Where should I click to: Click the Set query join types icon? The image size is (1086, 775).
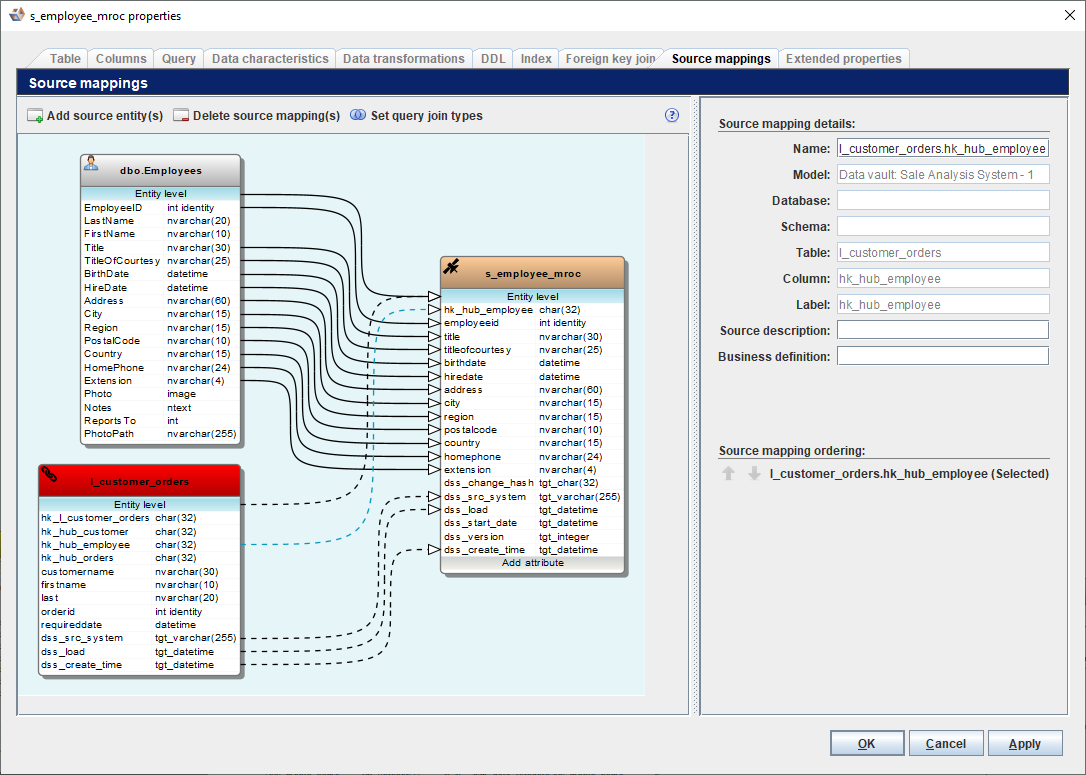point(358,116)
